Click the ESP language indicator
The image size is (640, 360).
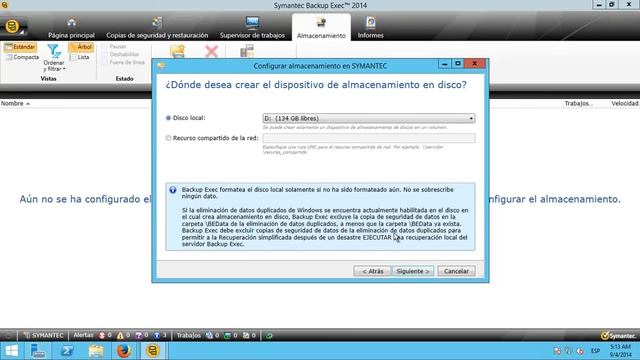tap(595, 351)
